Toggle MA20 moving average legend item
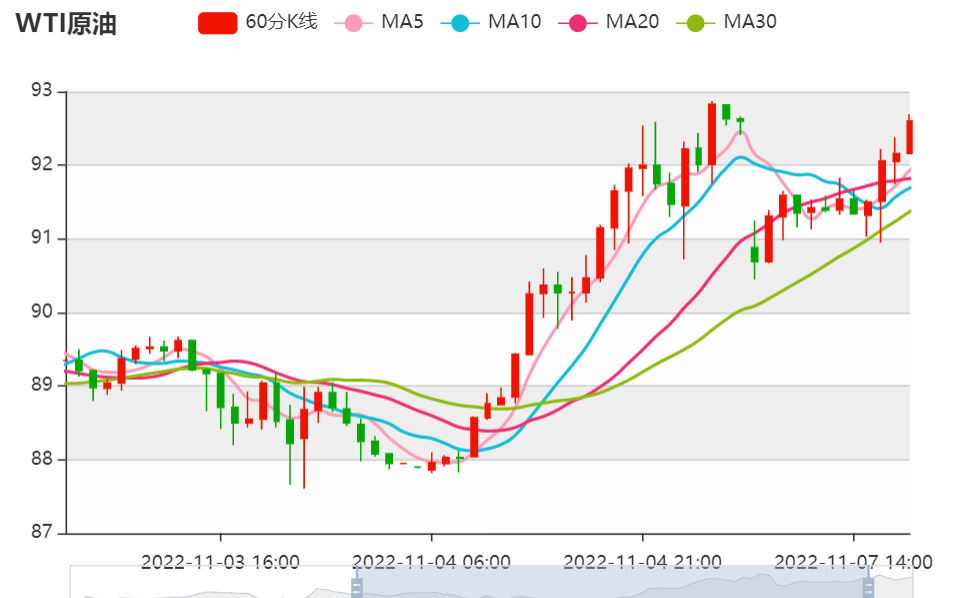Screen dimensions: 977x598 pos(578,24)
